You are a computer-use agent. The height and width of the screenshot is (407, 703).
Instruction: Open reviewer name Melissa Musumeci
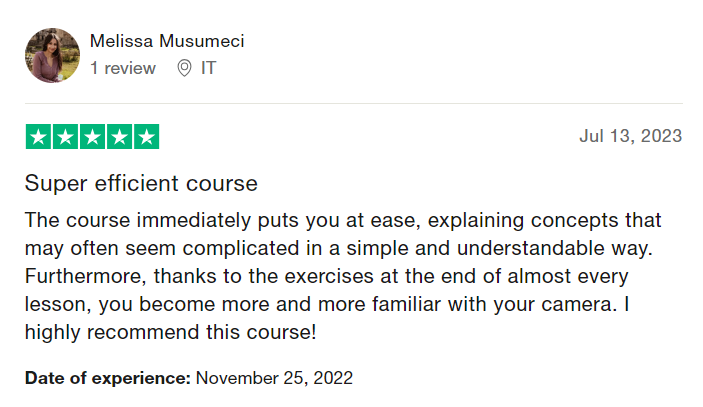(x=167, y=41)
